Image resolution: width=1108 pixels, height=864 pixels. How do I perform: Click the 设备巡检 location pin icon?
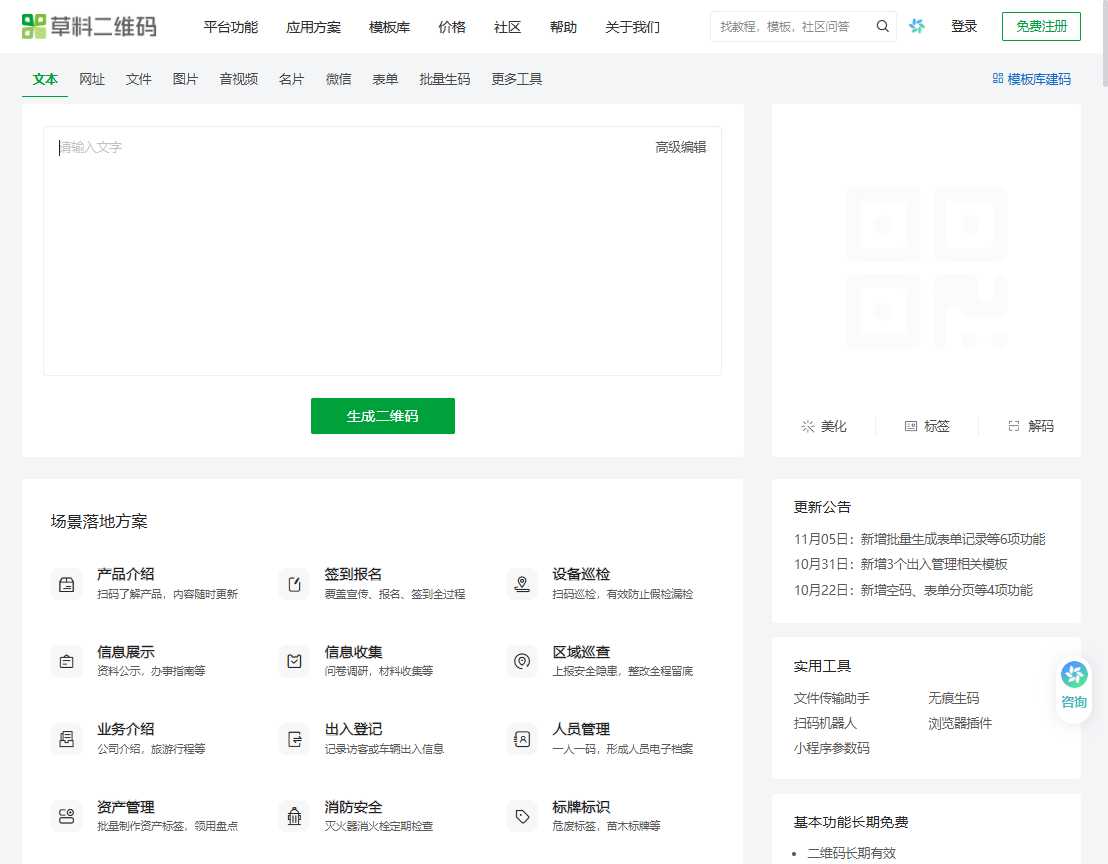coord(521,584)
